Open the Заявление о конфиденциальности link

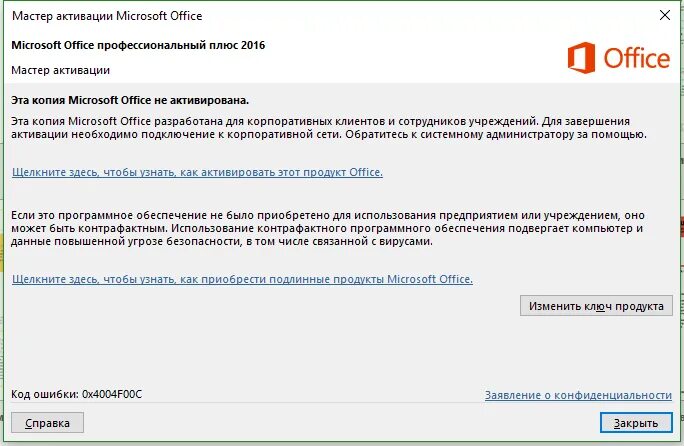[578, 395]
